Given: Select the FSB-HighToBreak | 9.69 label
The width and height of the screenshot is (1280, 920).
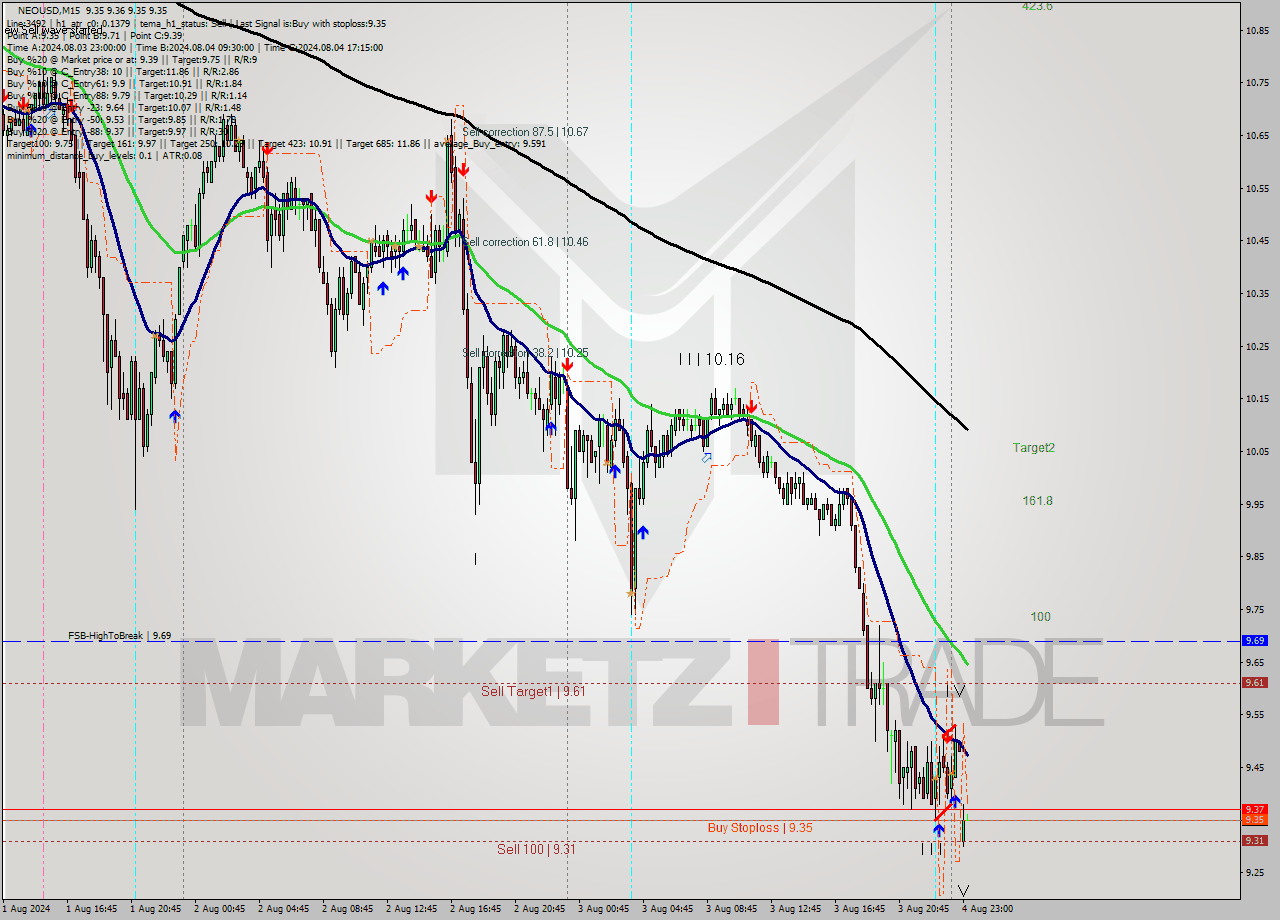Looking at the screenshot, I should tap(119, 635).
